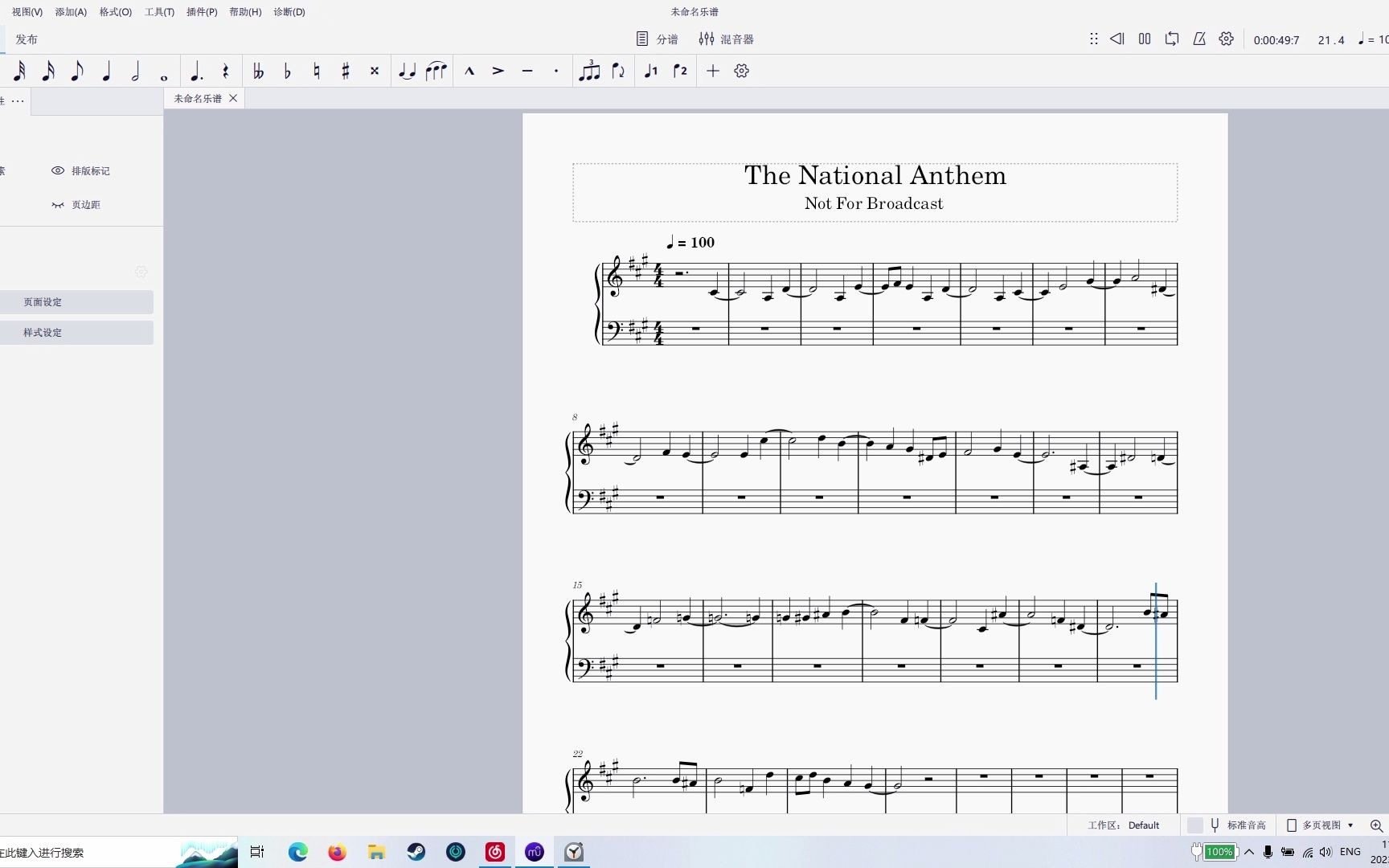The height and width of the screenshot is (868, 1389).
Task: Select the 32nd note duration
Action: pyautogui.click(x=19, y=72)
